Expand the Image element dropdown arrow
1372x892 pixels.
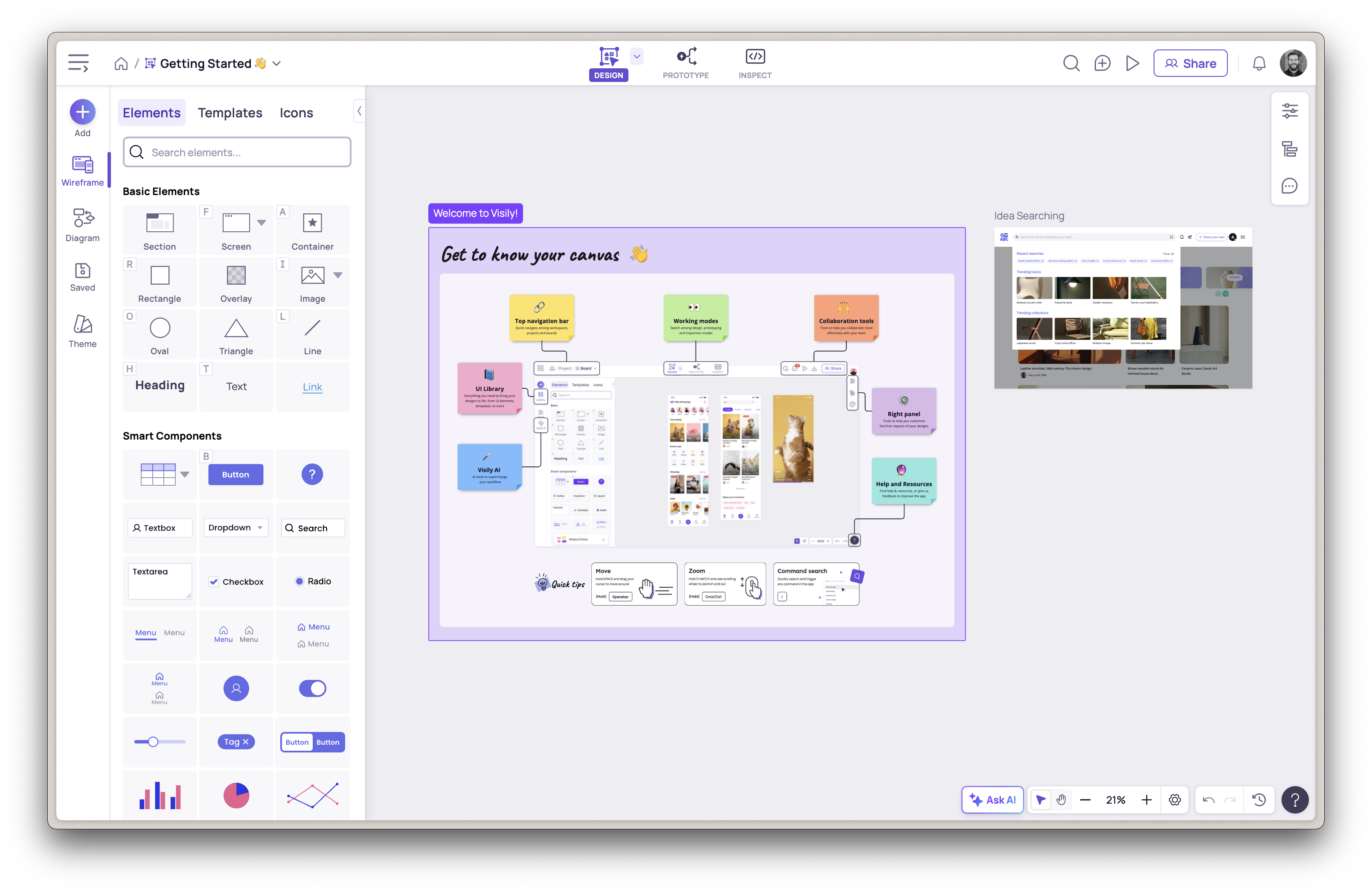[338, 275]
